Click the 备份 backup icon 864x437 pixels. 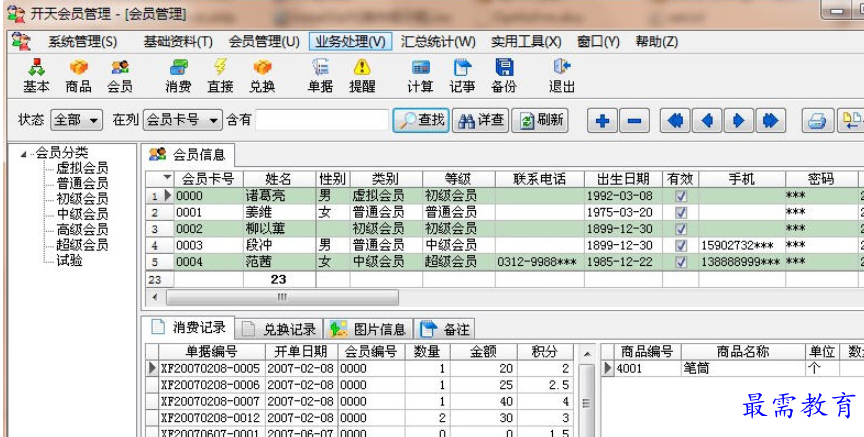(x=504, y=76)
